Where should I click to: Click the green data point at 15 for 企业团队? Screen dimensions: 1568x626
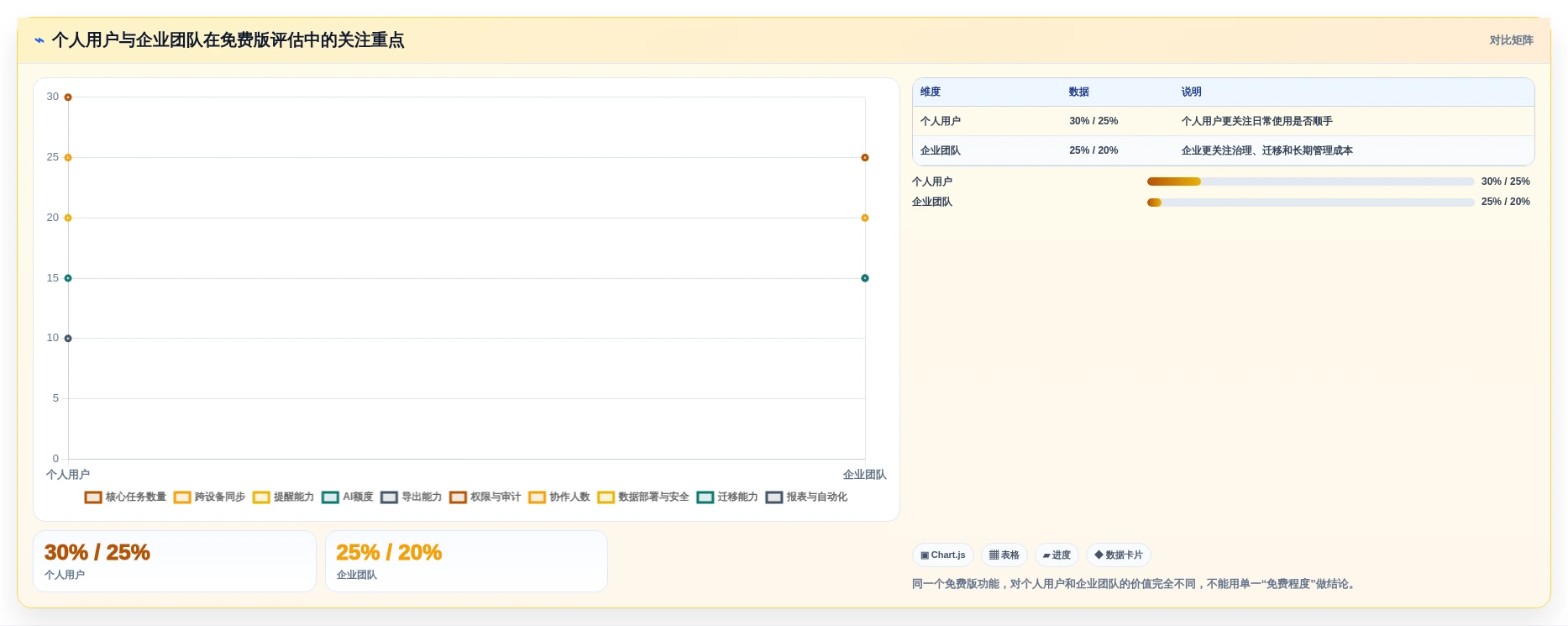coord(865,278)
